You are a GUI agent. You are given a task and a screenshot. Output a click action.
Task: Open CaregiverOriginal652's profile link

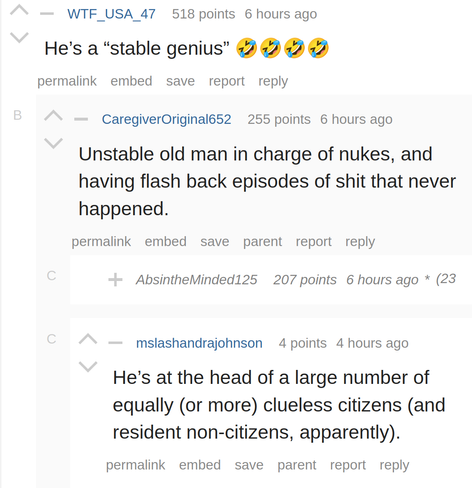click(x=166, y=119)
